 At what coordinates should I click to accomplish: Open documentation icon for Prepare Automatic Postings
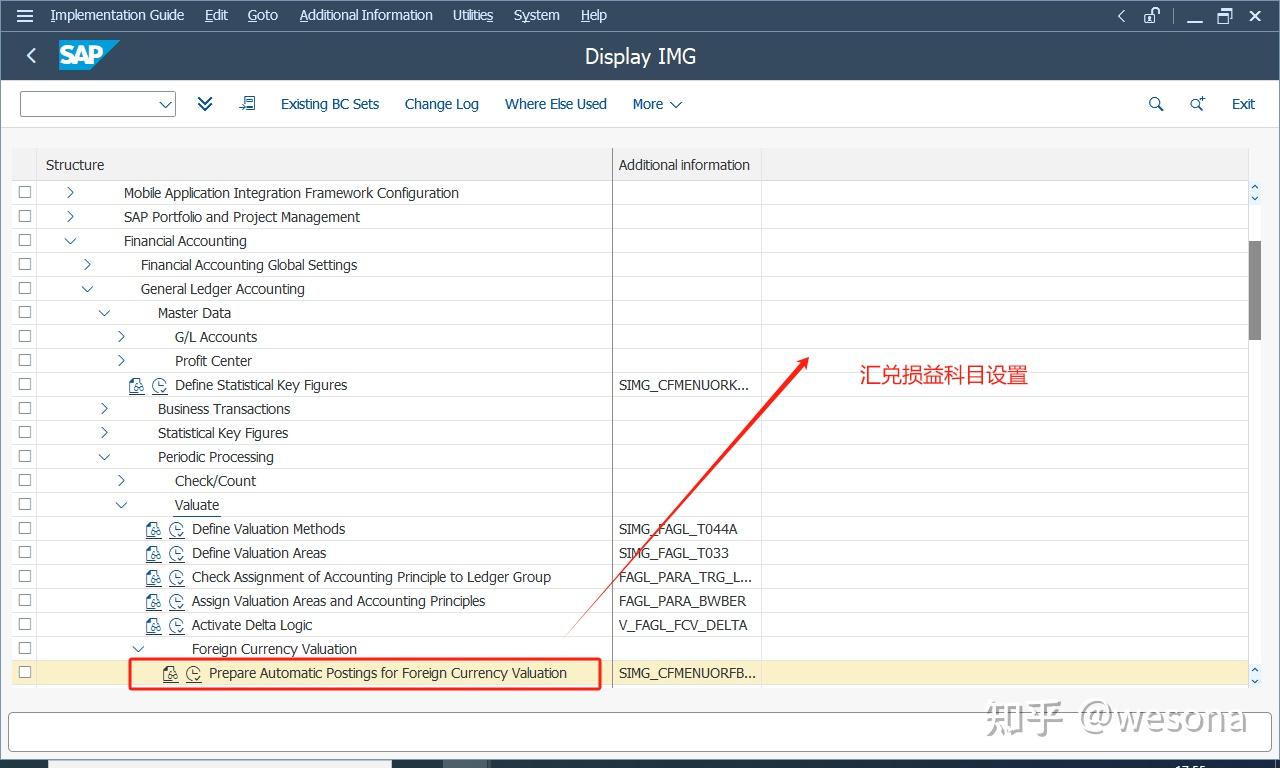click(x=171, y=673)
